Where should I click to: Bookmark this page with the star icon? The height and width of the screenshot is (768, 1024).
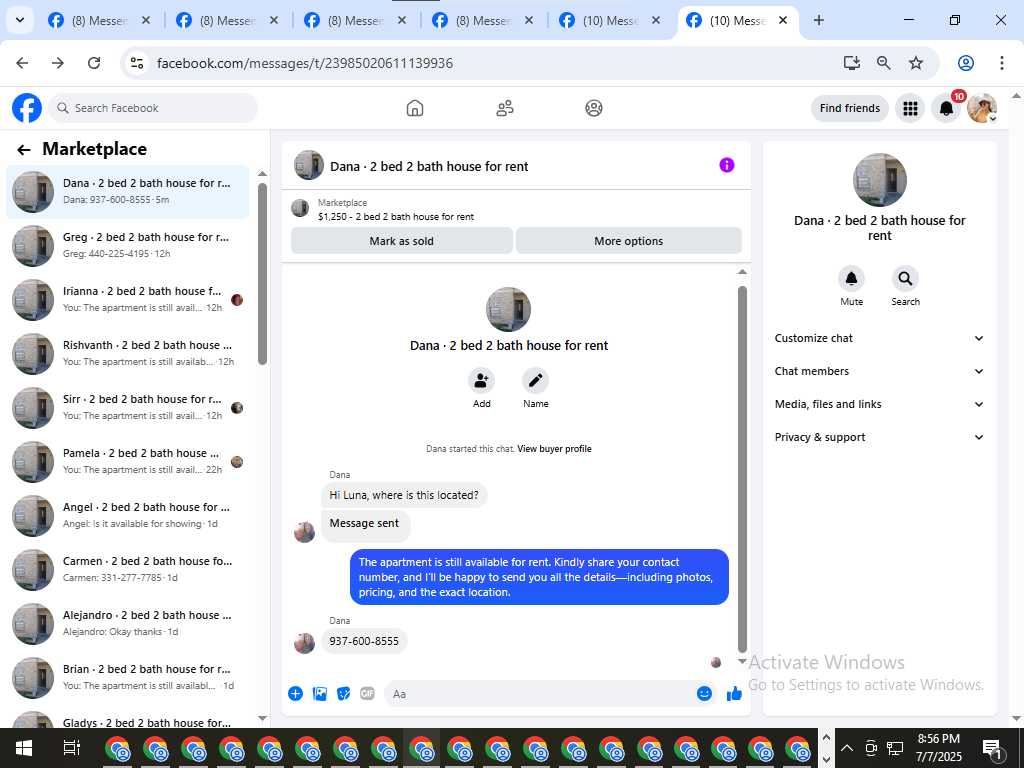pos(916,63)
